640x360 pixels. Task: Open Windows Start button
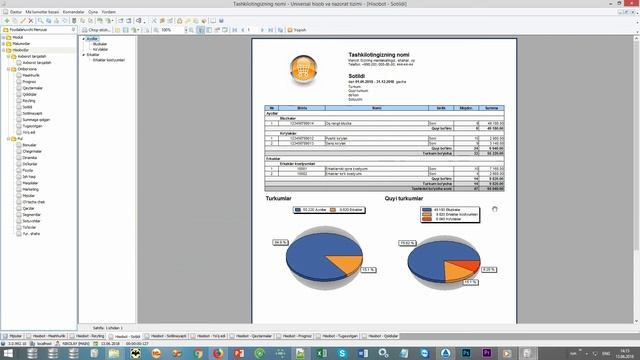pyautogui.click(x=8, y=353)
